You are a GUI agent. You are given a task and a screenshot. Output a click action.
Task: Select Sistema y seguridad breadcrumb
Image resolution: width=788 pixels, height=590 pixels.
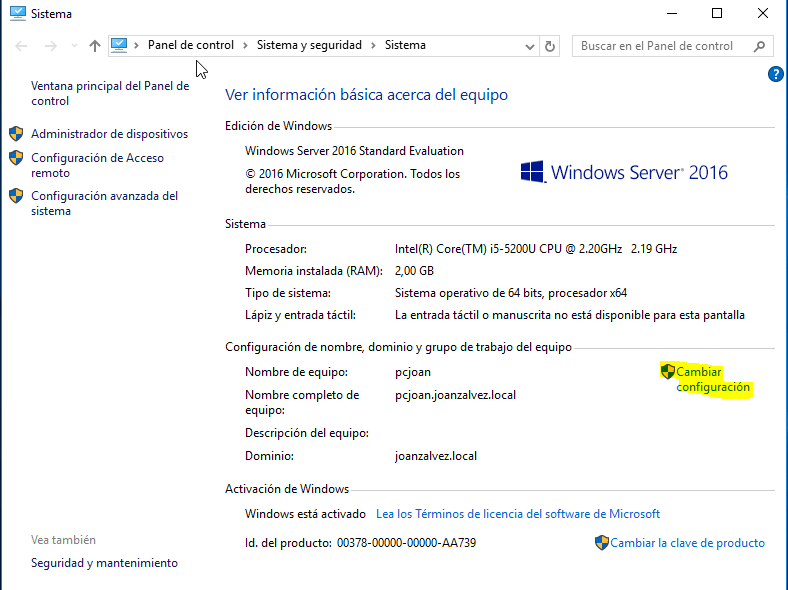pos(309,45)
